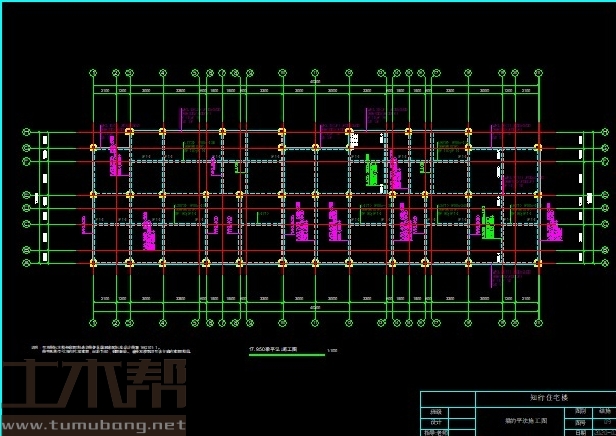
Task: Click the topmost row axis bubble on left side
Action: click(27, 133)
